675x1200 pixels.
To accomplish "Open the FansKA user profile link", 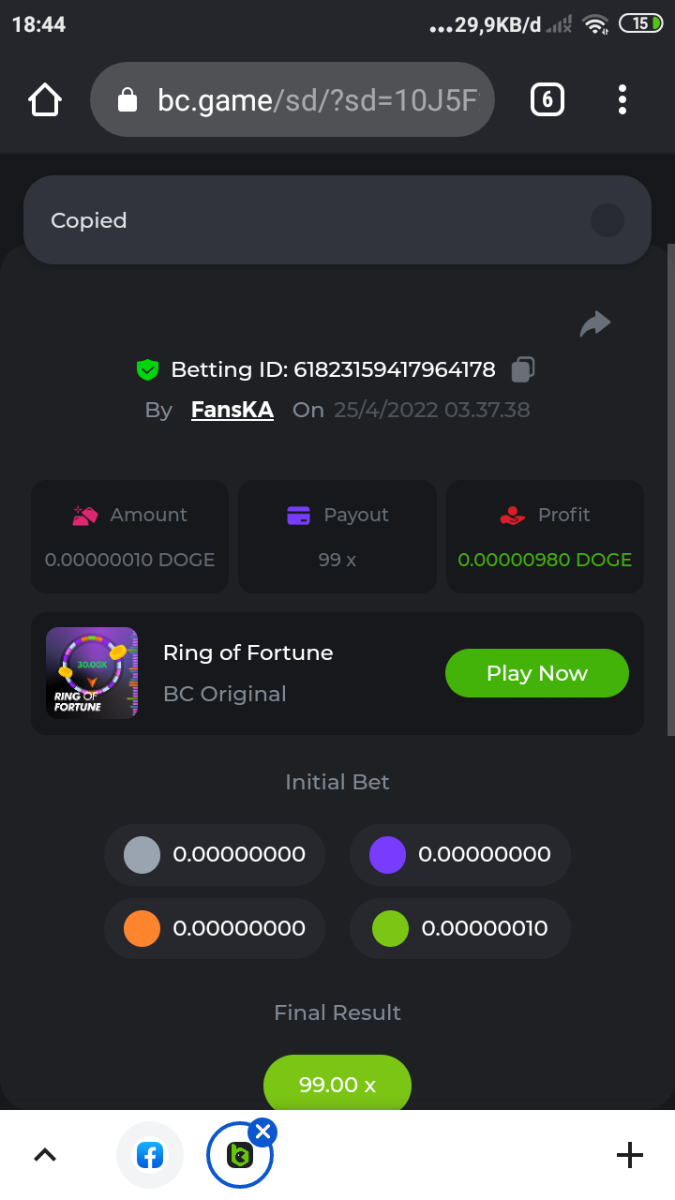I will click(232, 410).
